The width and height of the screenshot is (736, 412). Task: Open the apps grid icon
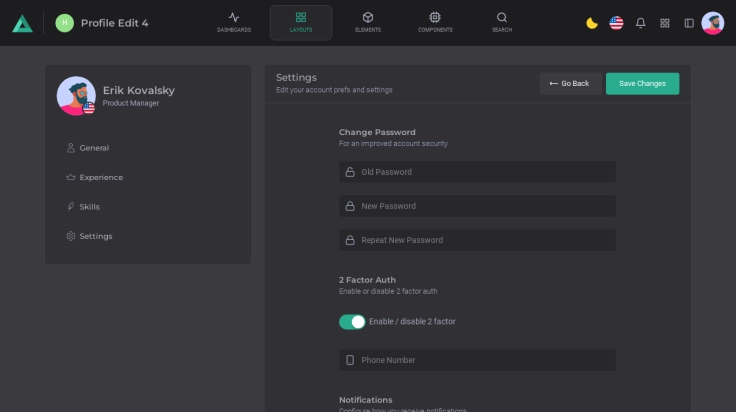(665, 23)
